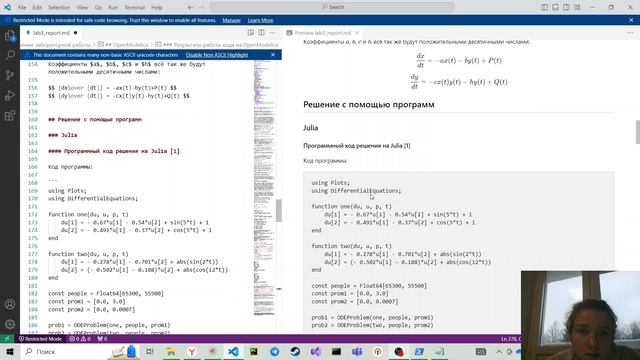Click the title bar Search command center
This screenshot has height=360, width=640.
(x=332, y=7)
